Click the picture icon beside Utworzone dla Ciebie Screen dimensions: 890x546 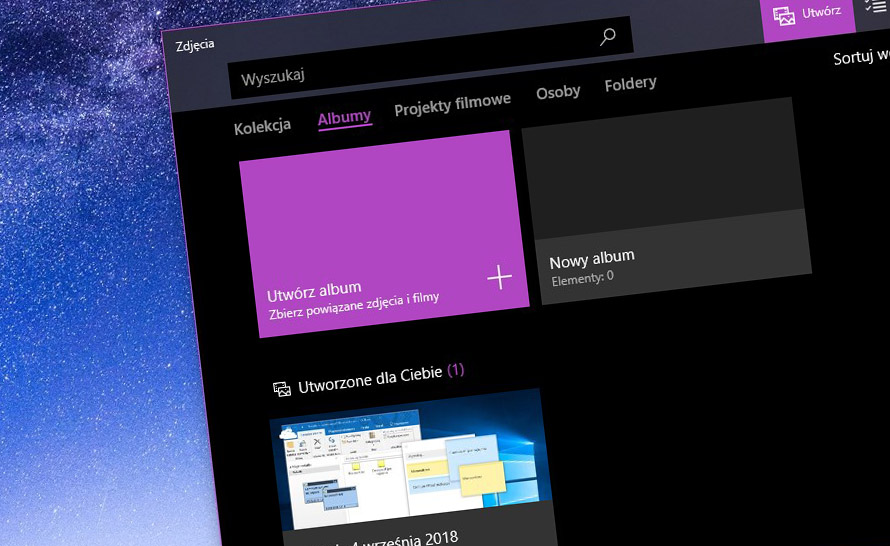(282, 389)
